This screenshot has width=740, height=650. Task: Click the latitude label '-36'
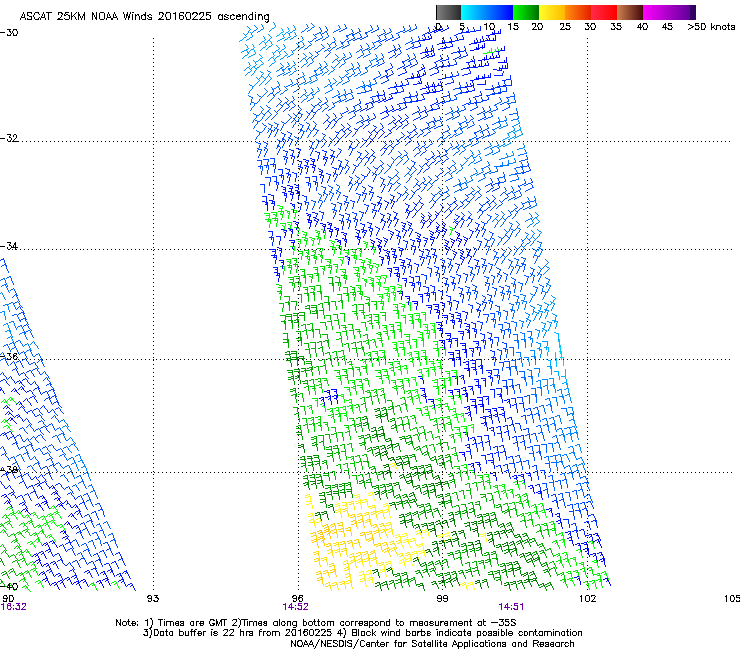(x=9, y=356)
